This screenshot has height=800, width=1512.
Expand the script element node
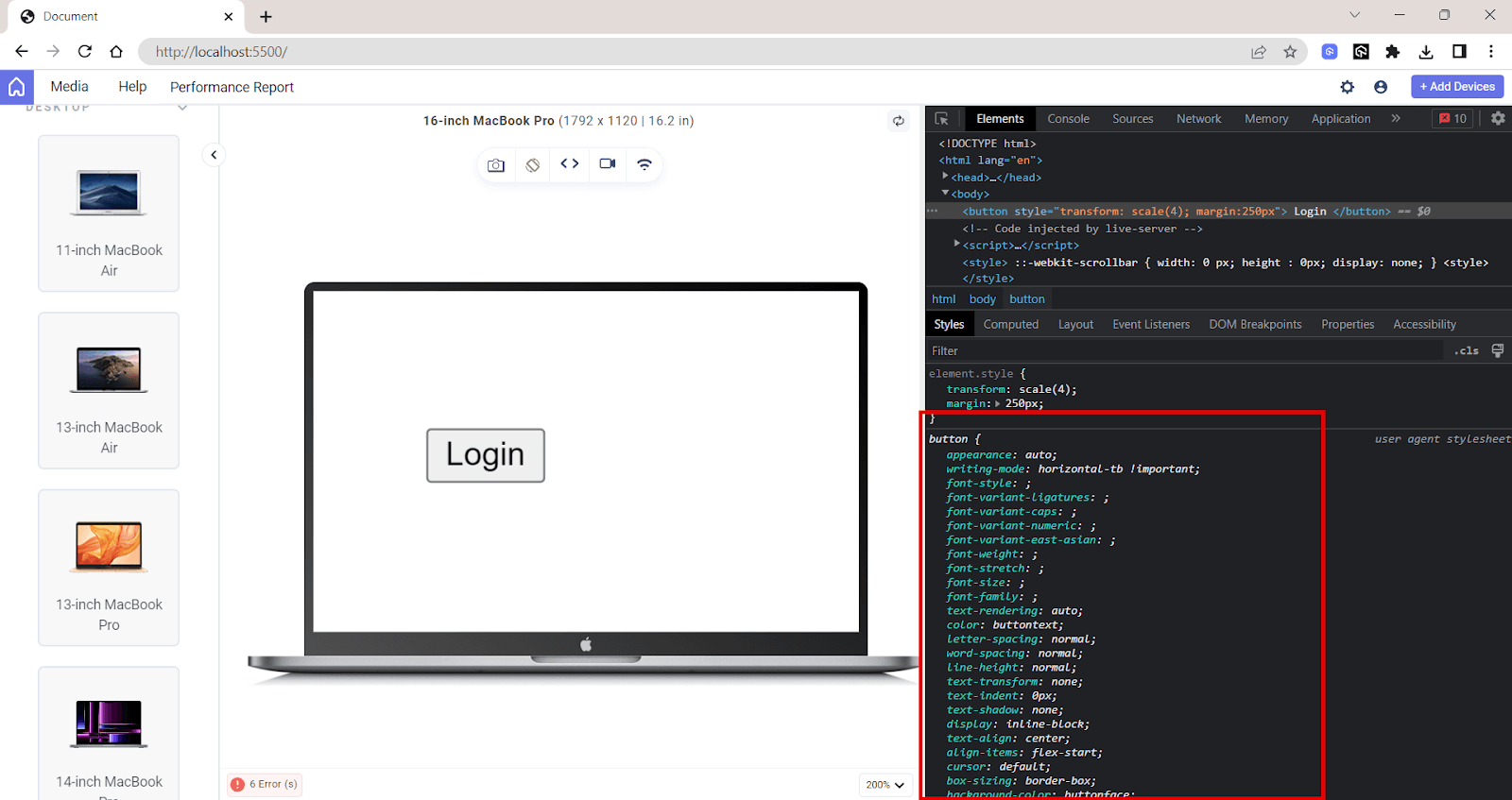957,245
